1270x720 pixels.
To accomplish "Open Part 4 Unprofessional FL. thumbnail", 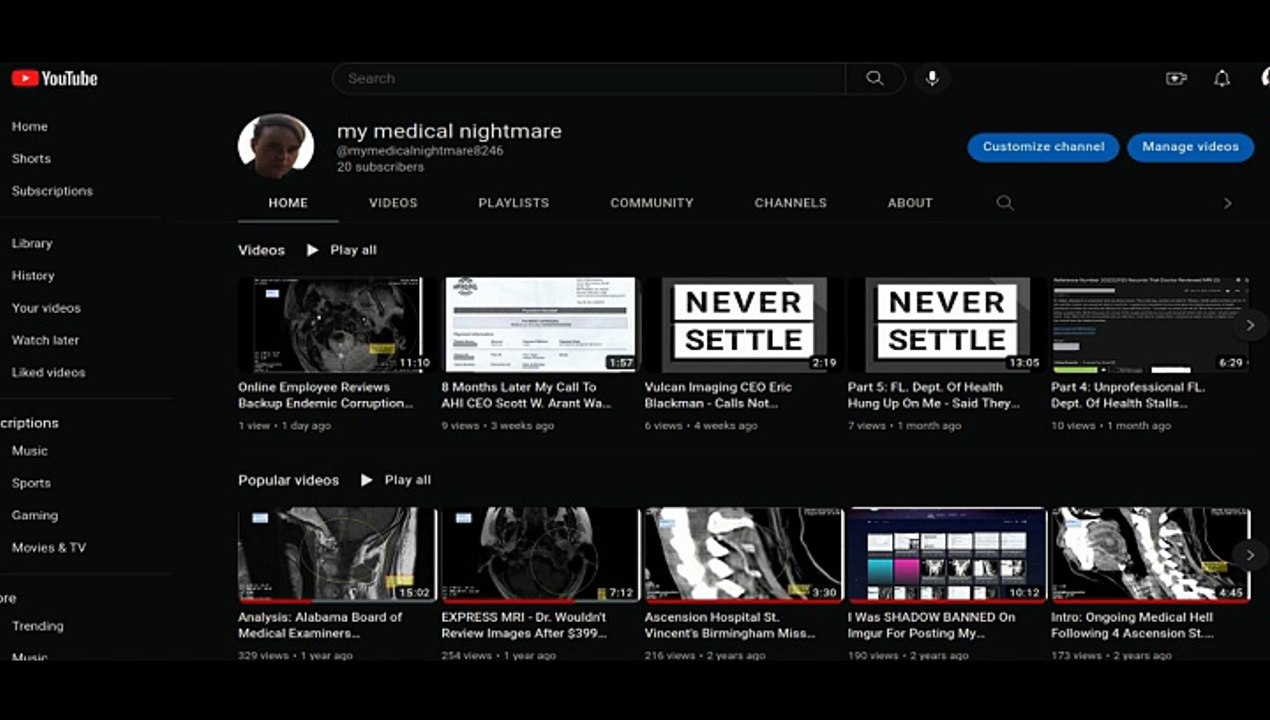I will [x=1150, y=325].
